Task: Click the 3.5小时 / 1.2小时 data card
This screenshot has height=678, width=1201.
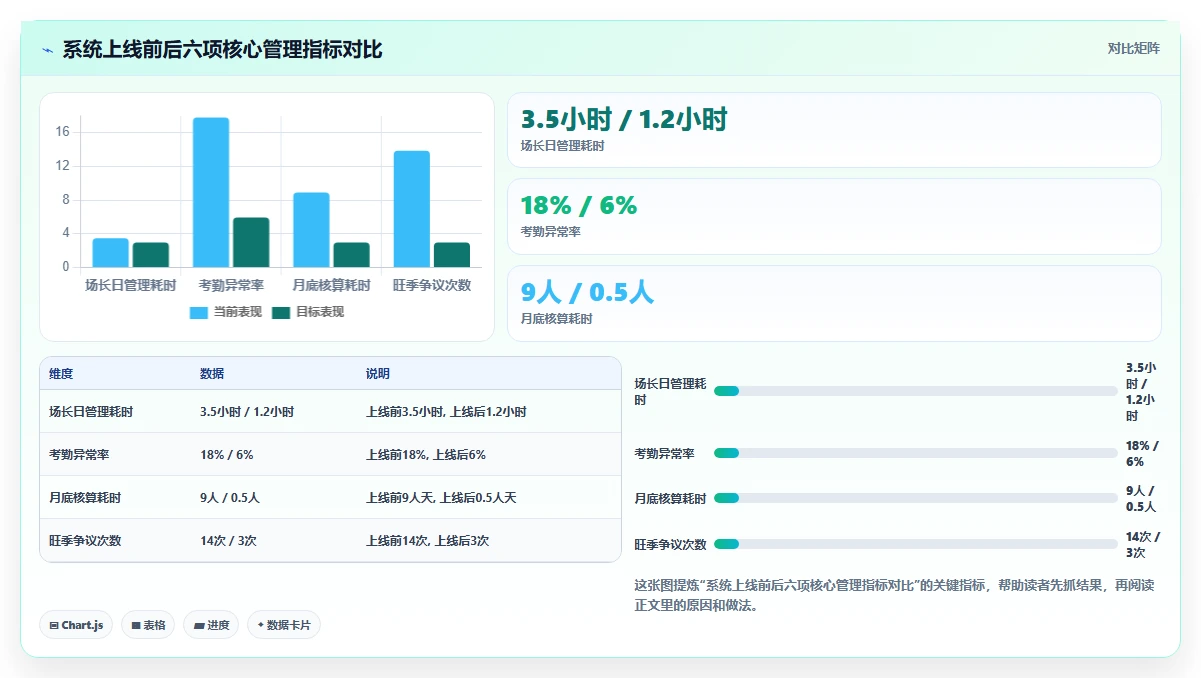Action: (834, 130)
